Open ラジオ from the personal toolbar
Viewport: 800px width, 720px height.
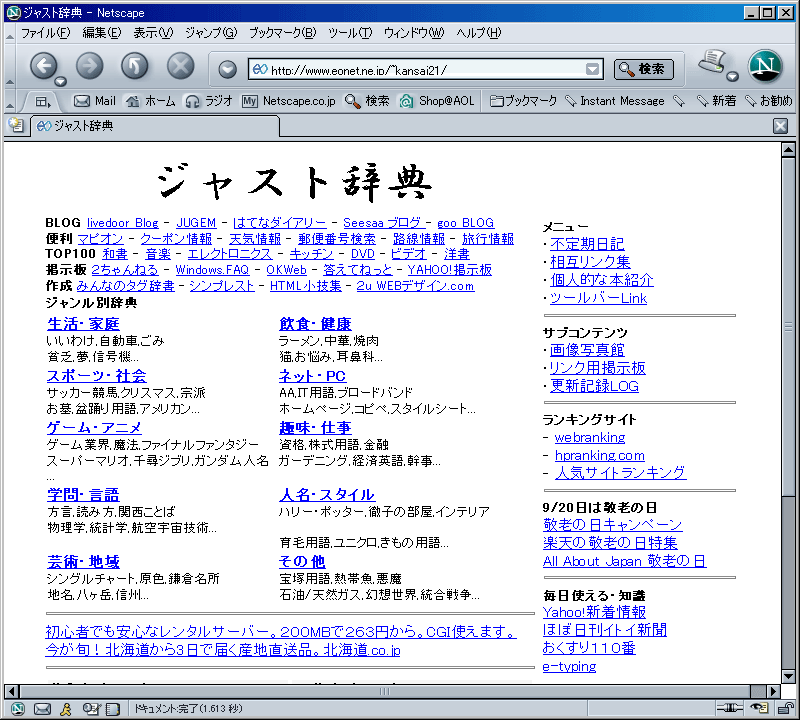209,101
